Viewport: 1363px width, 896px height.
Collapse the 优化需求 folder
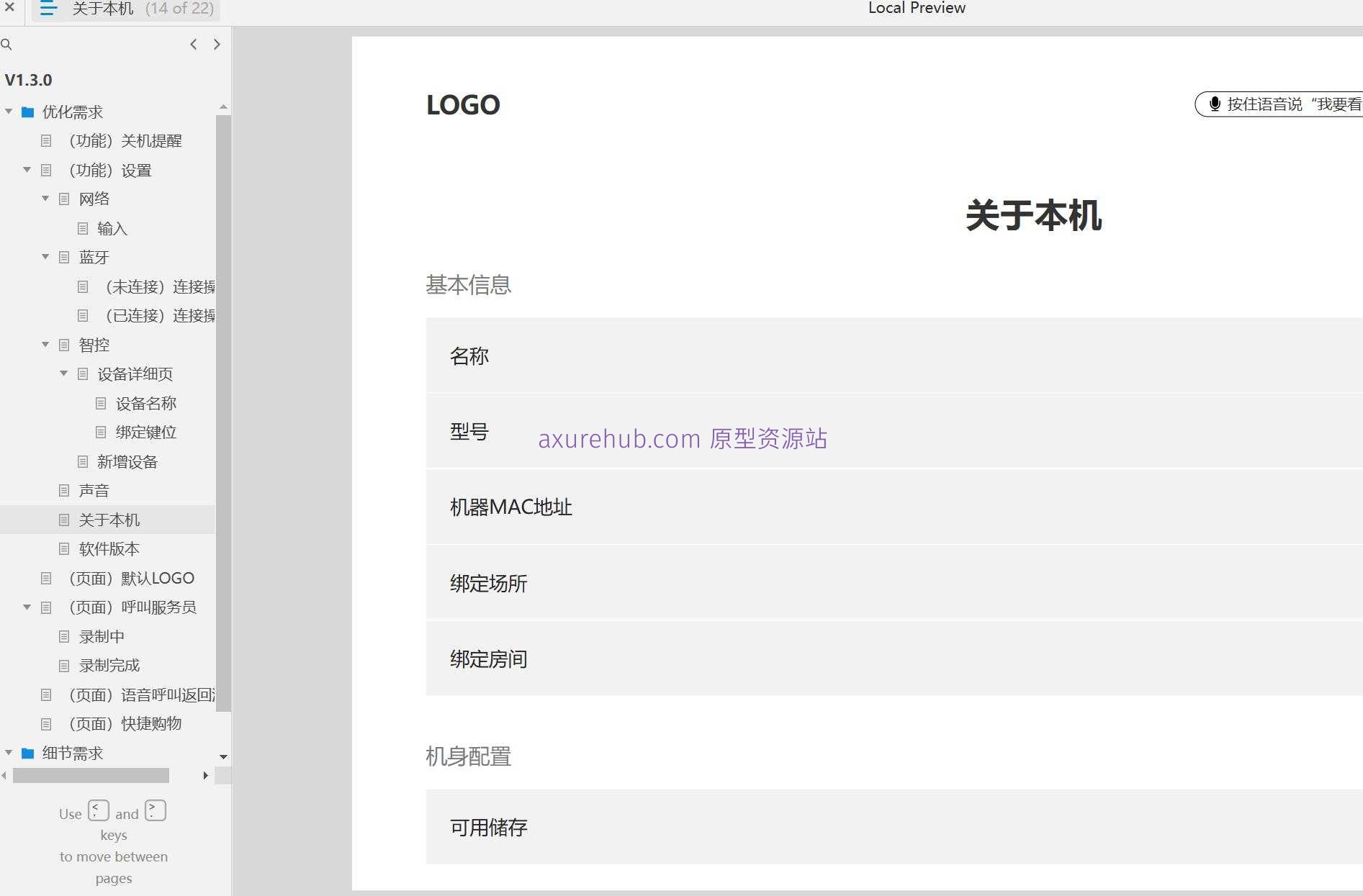coord(9,112)
